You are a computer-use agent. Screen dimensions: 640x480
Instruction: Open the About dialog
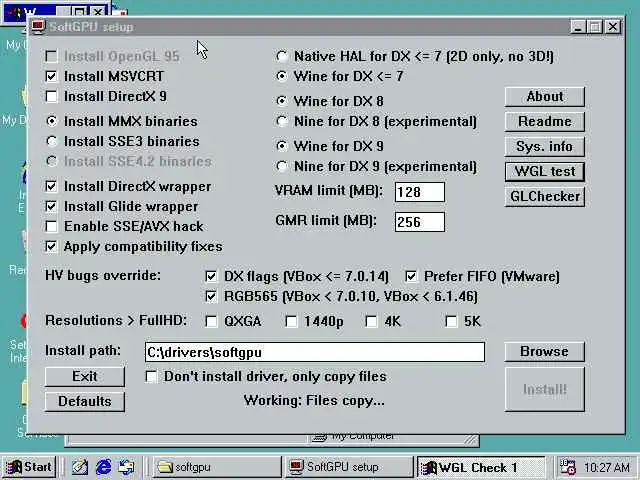pyautogui.click(x=544, y=97)
